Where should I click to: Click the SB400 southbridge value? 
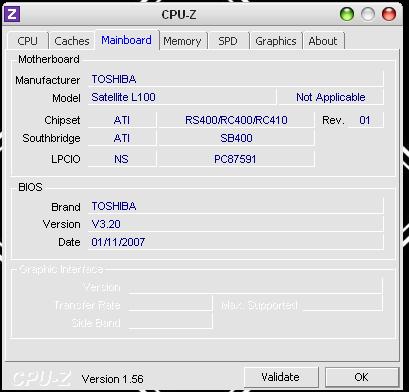point(236,138)
